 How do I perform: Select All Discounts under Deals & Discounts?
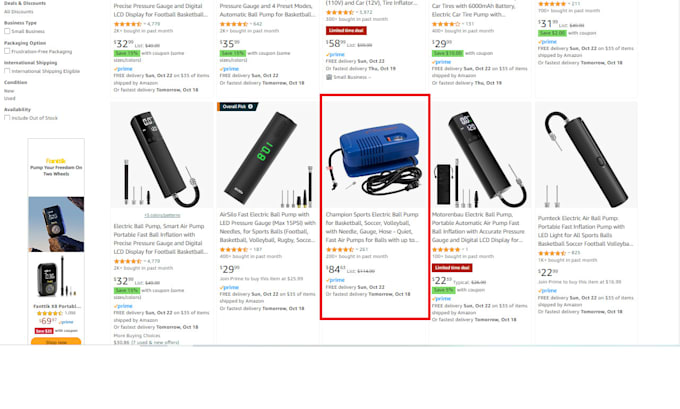click(19, 12)
